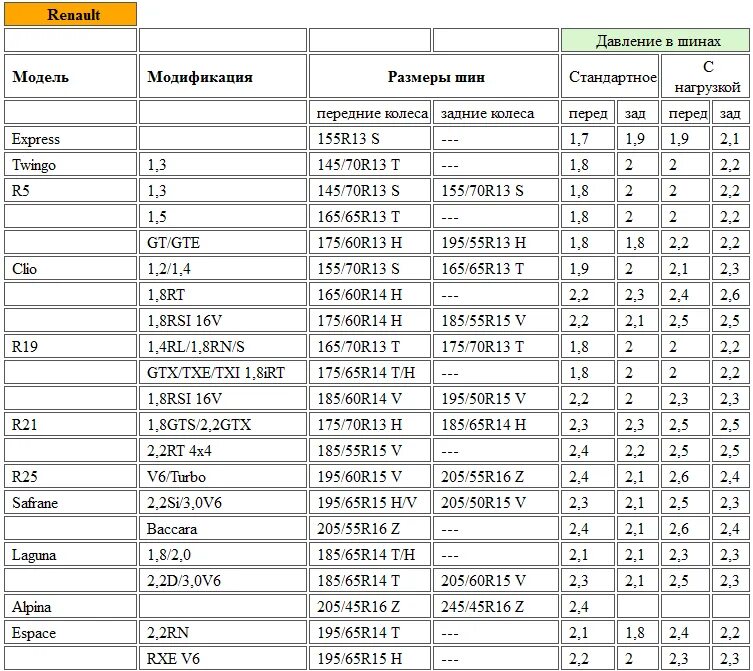Click the 'задние колеса' subheader
The width and height of the screenshot is (753, 671).
[x=496, y=112]
